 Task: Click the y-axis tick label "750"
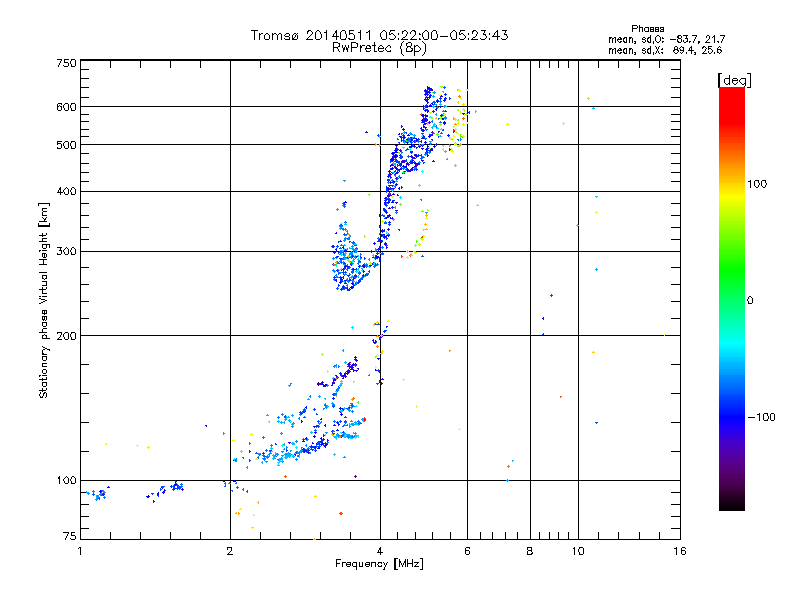(x=66, y=63)
